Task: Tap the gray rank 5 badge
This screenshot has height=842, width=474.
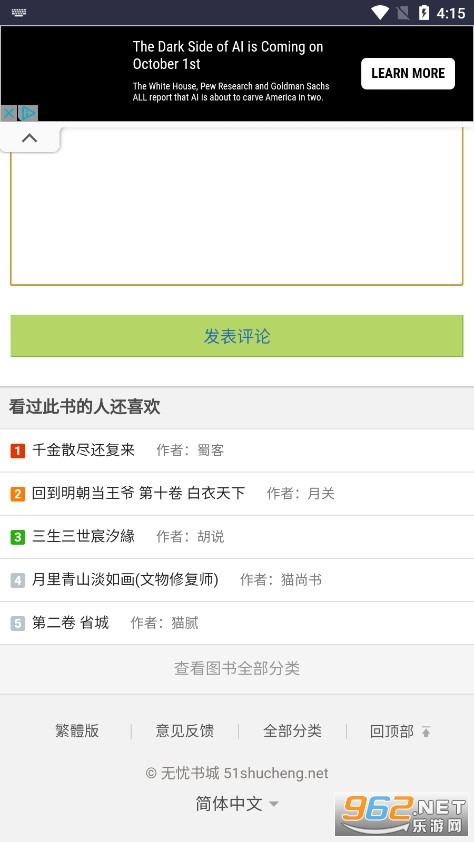Action: [18, 623]
